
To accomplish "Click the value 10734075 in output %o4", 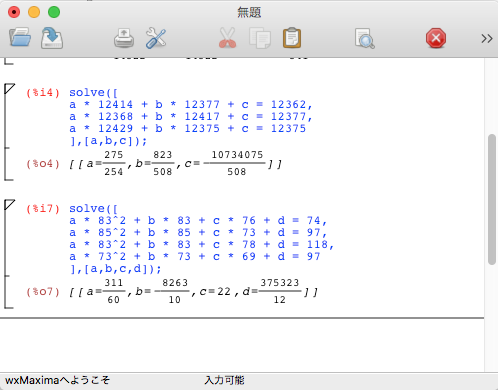I will click(237, 155).
